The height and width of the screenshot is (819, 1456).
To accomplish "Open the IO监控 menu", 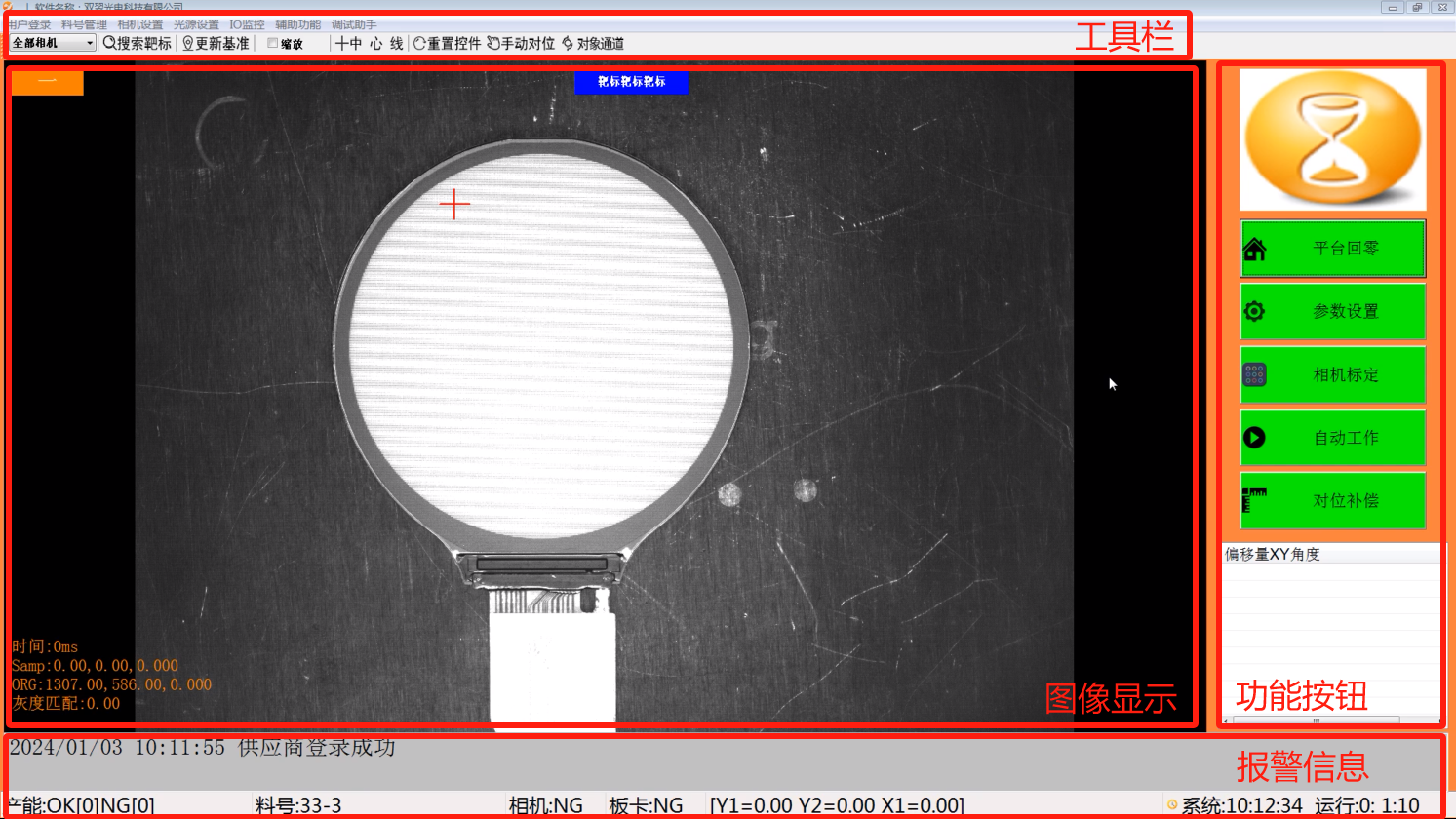I will pos(247,24).
